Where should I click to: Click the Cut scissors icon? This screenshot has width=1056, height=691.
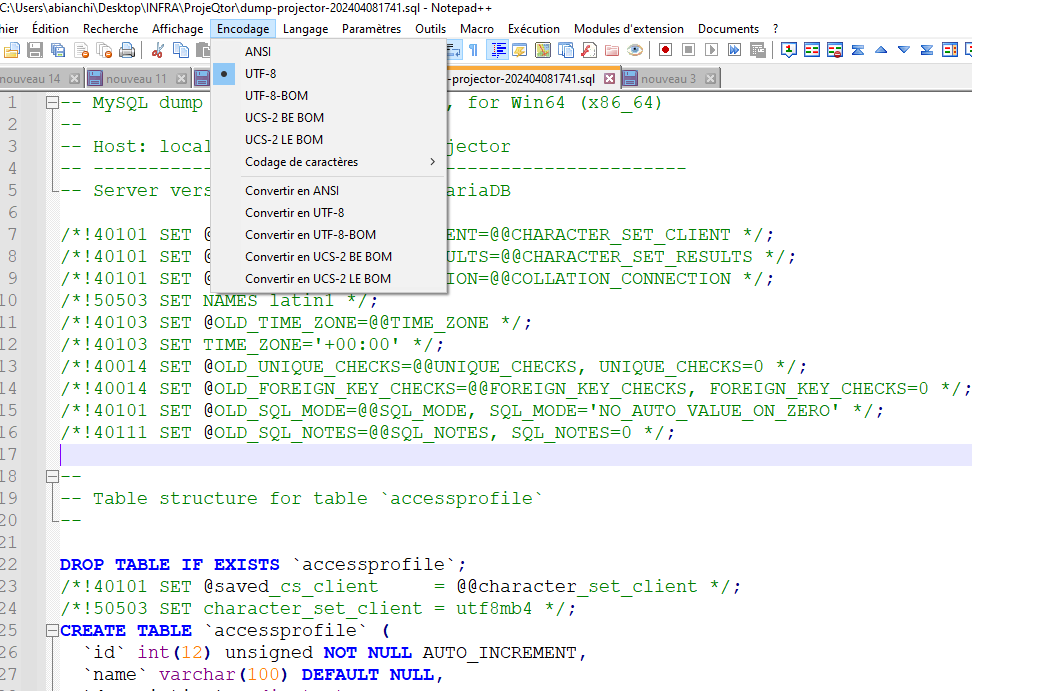click(x=157, y=50)
